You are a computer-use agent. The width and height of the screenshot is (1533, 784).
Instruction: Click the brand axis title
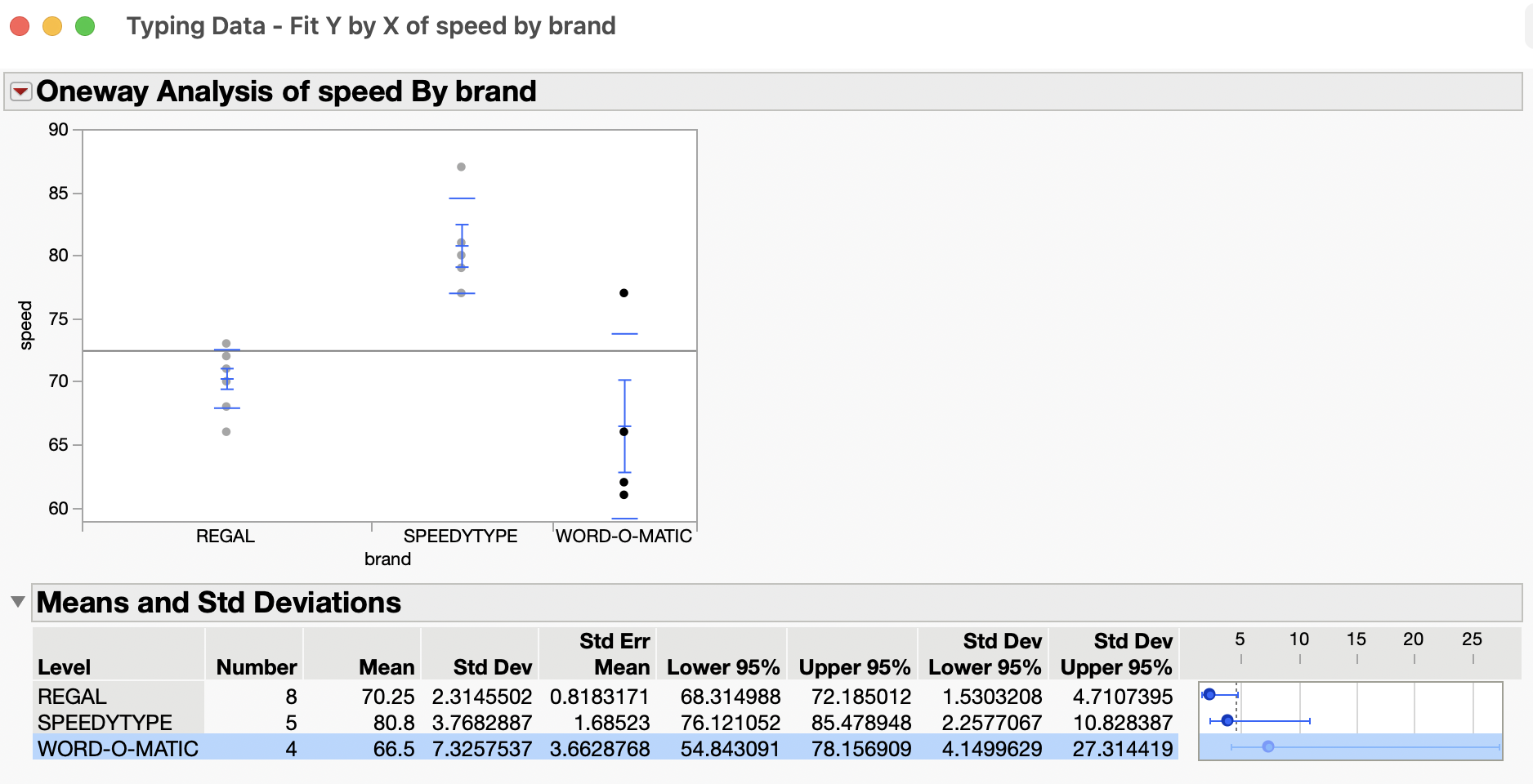(x=387, y=560)
